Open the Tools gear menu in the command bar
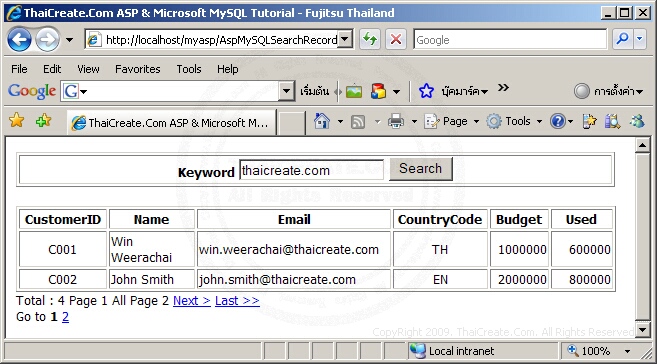Image resolution: width=657 pixels, height=364 pixels. (514, 121)
